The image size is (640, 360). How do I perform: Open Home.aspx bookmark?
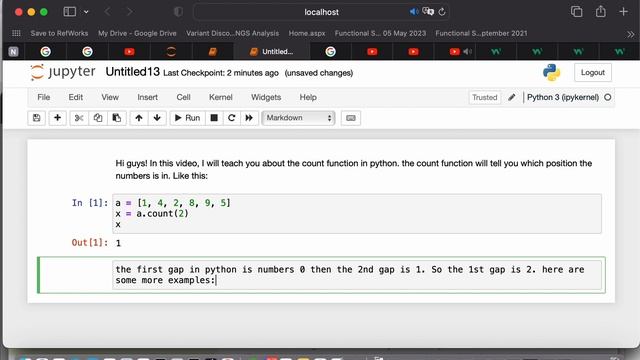point(307,33)
